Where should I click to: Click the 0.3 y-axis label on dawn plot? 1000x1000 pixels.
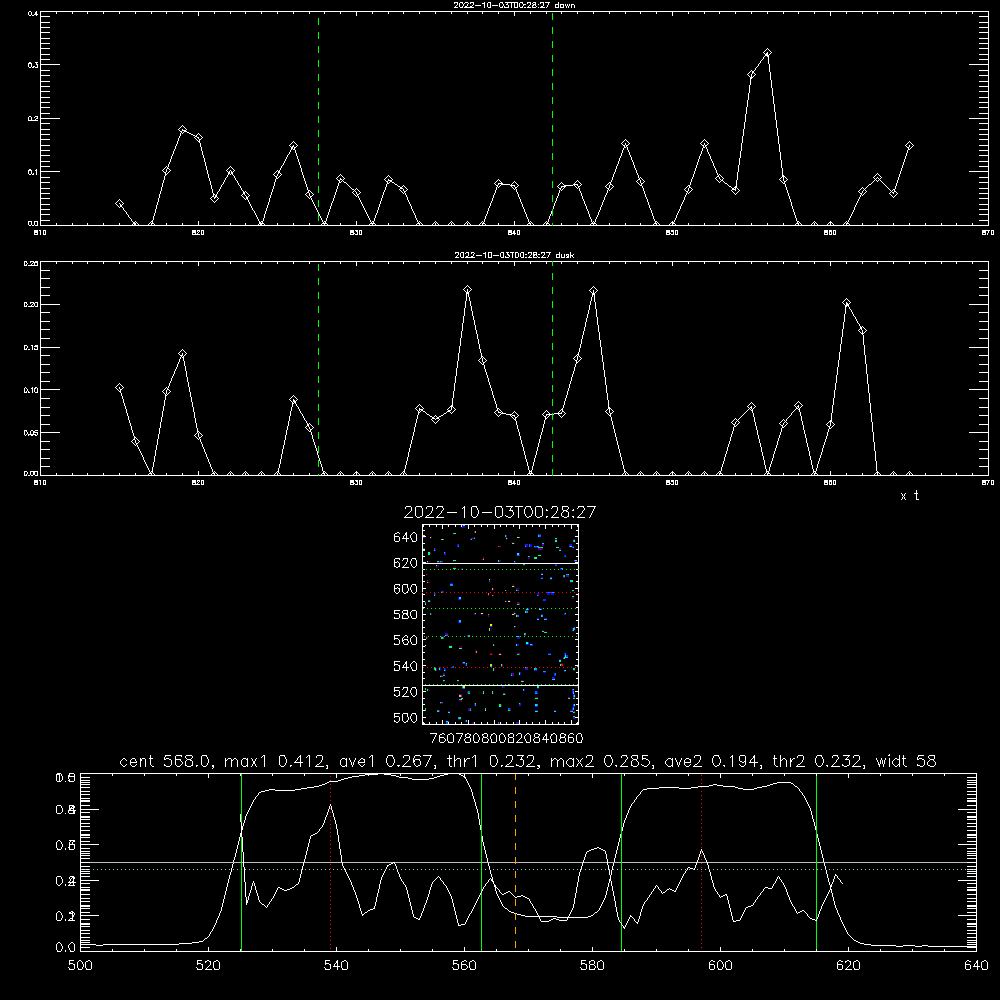pos(31,65)
